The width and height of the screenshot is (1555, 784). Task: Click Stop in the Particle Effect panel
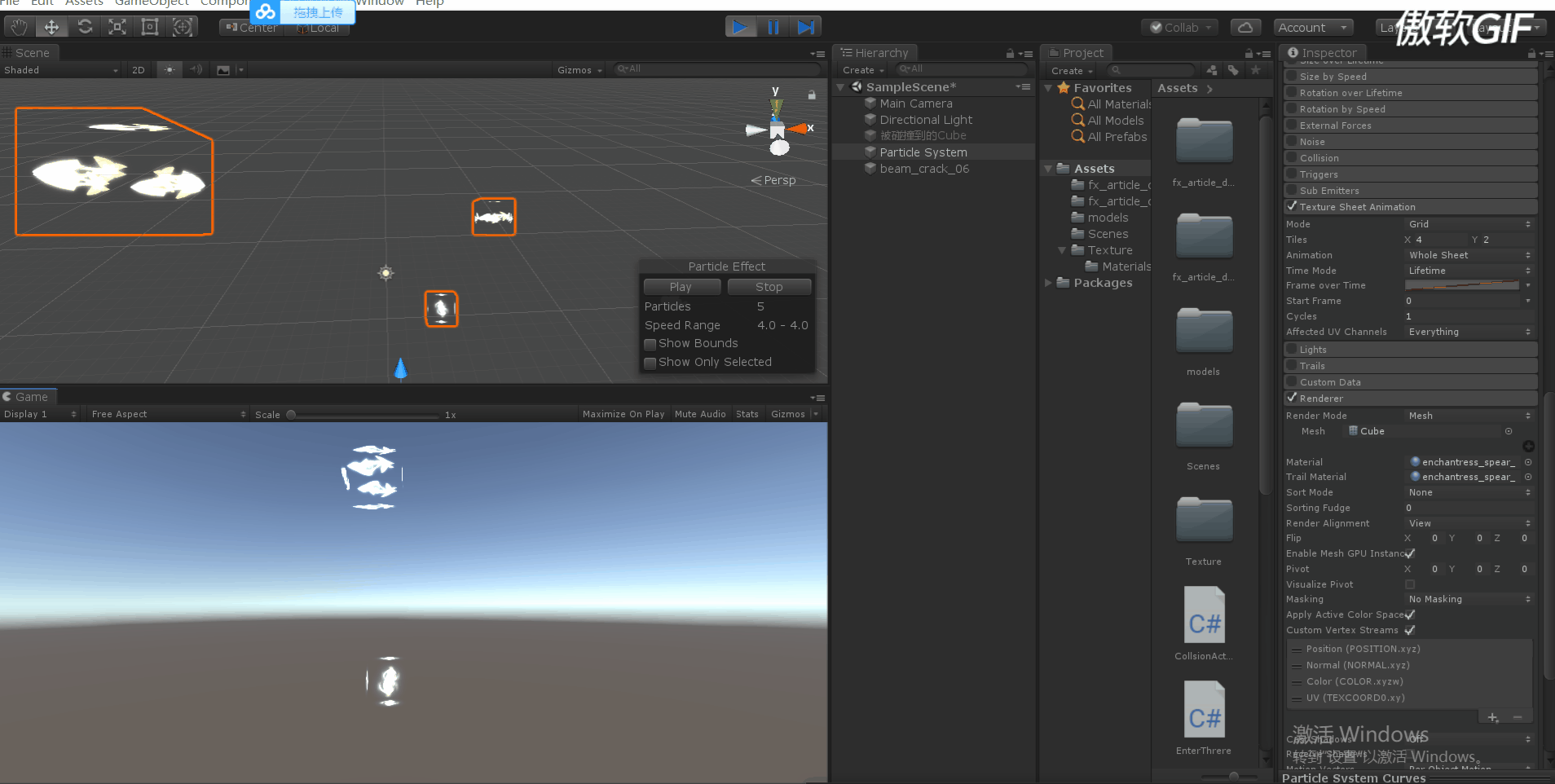pos(769,287)
